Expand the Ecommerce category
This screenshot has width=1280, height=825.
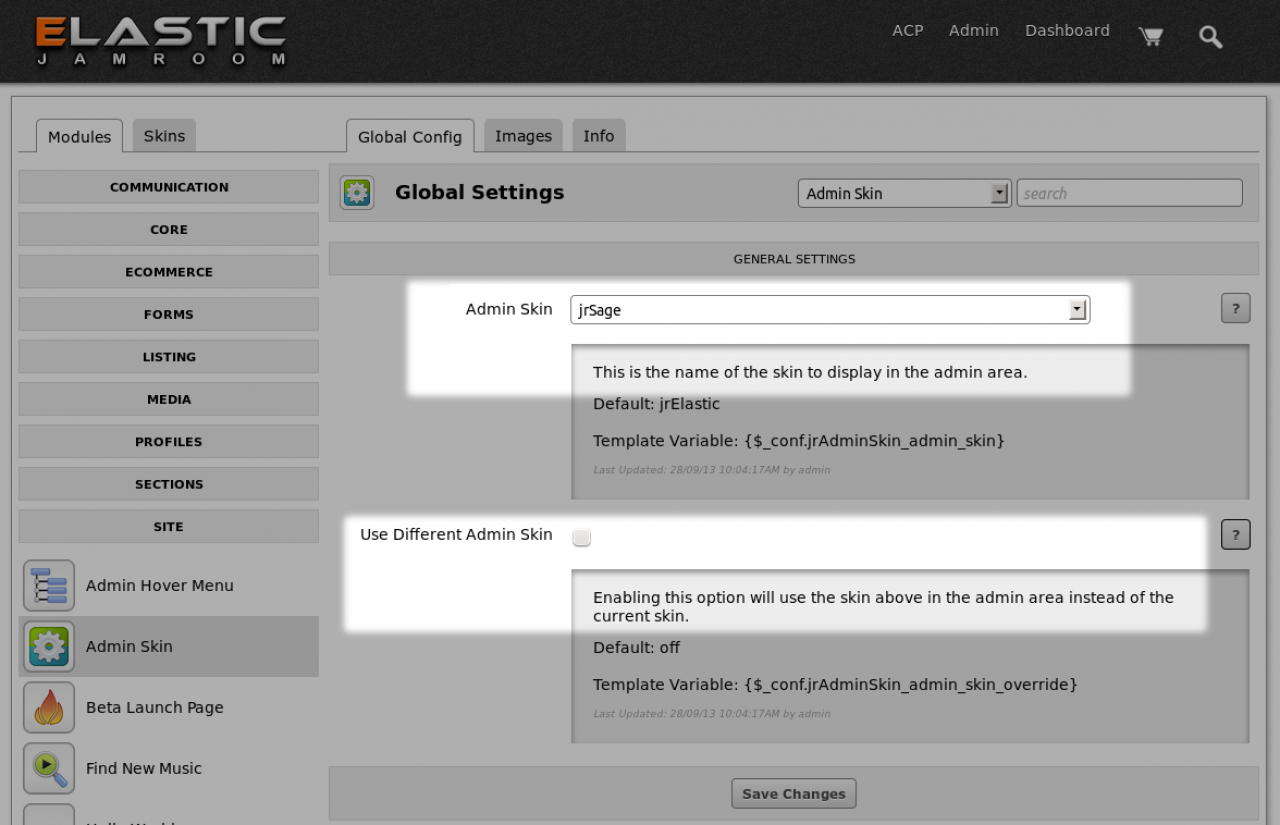169,272
